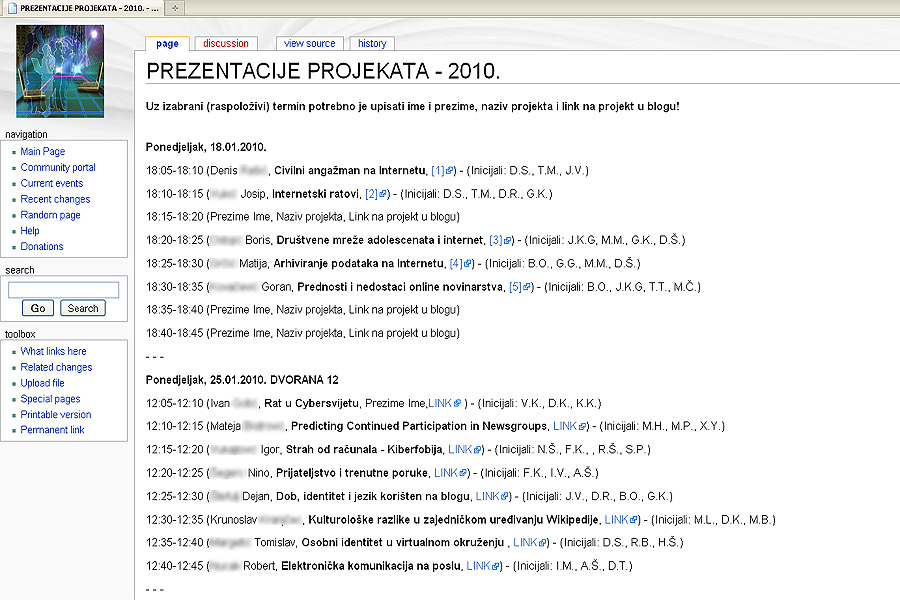Screen dimensions: 900x600
Task: Go to Main Page in navigation
Action: pos(42,152)
